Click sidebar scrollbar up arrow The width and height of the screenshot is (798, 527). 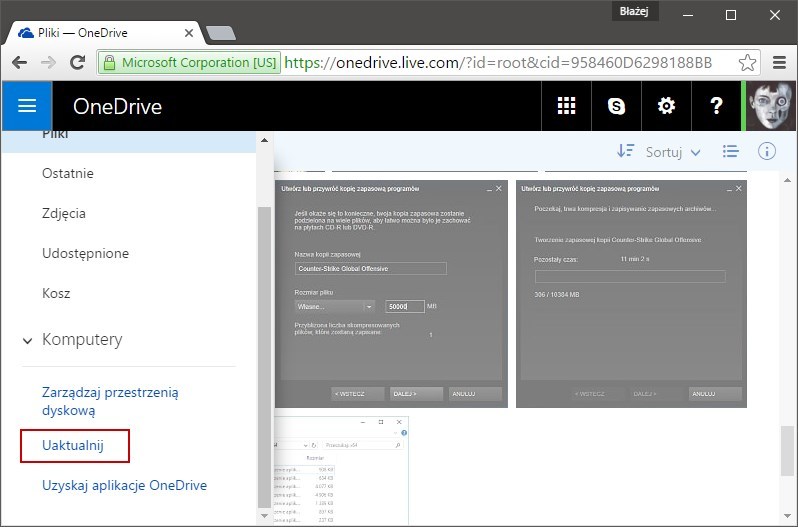[x=264, y=140]
